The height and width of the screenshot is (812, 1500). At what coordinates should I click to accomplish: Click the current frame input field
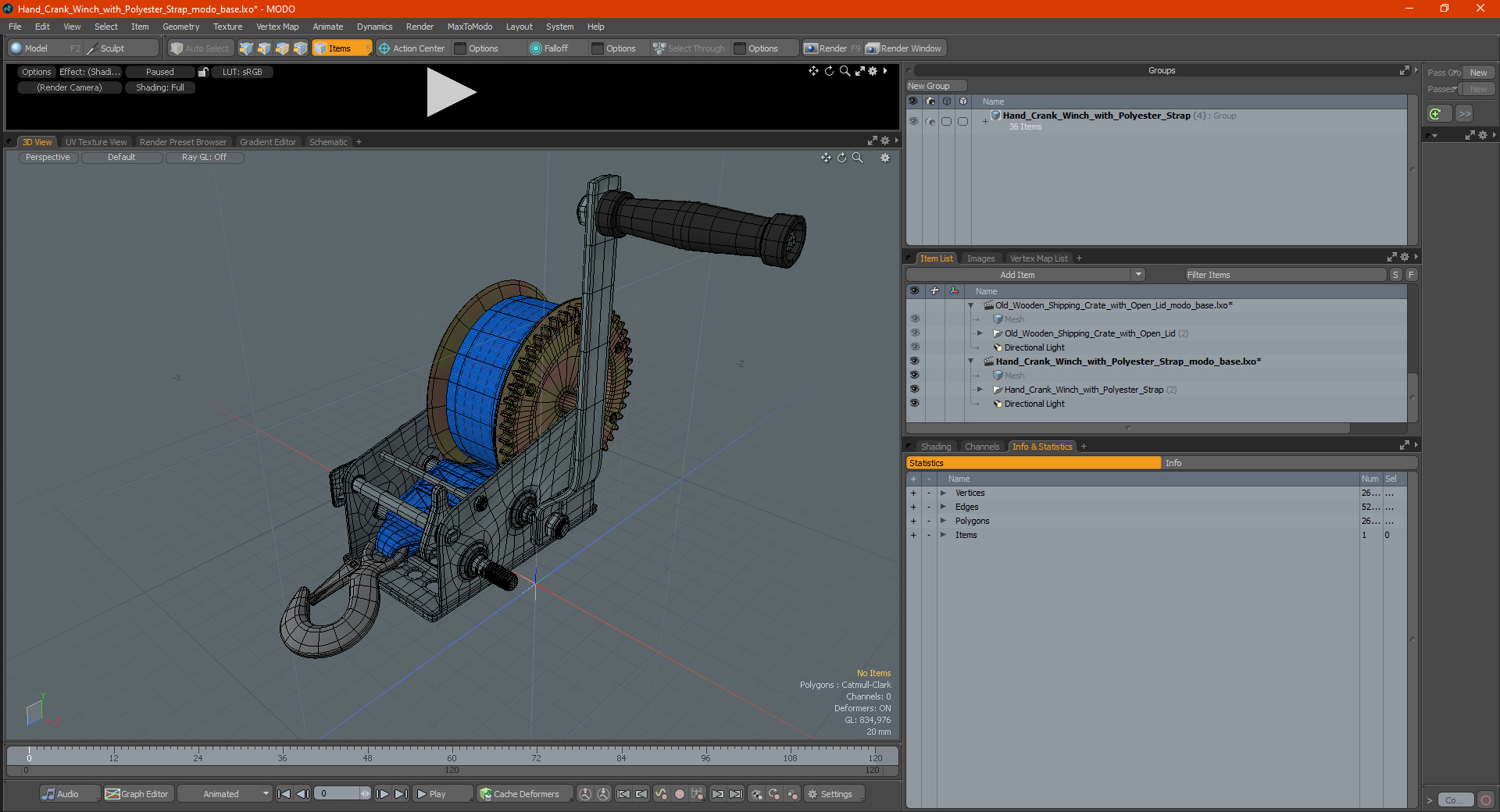click(x=338, y=794)
